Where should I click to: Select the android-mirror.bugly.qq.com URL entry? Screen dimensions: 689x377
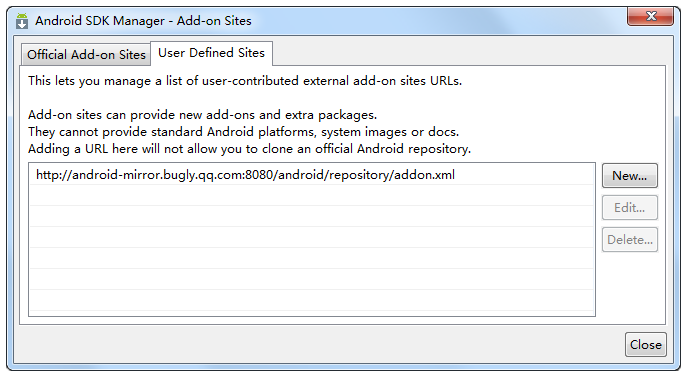(311, 174)
